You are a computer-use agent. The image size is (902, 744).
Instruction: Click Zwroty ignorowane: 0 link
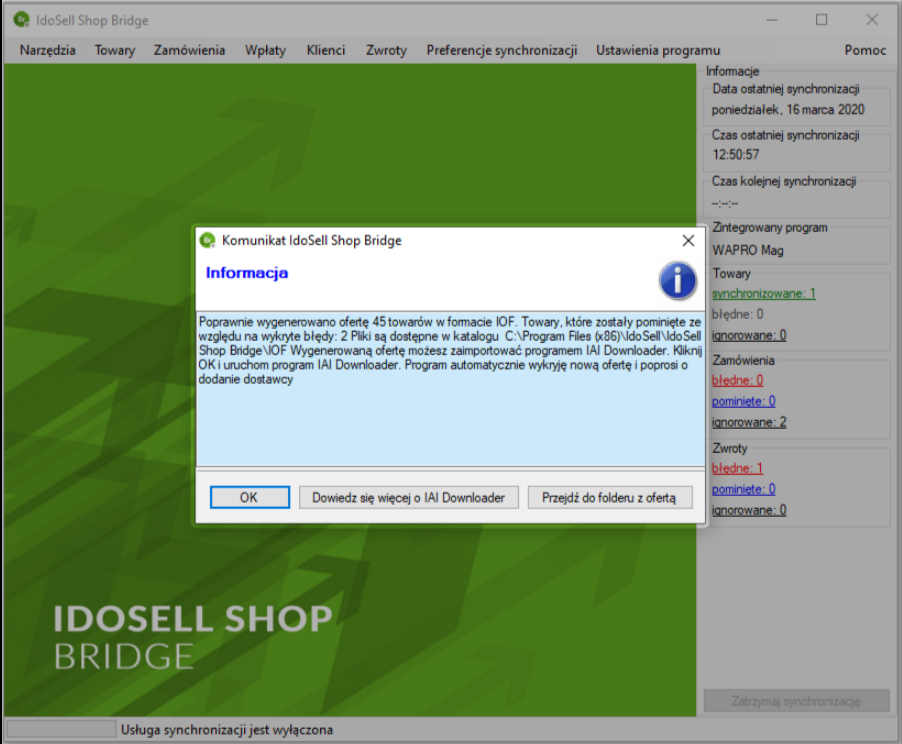coord(749,510)
